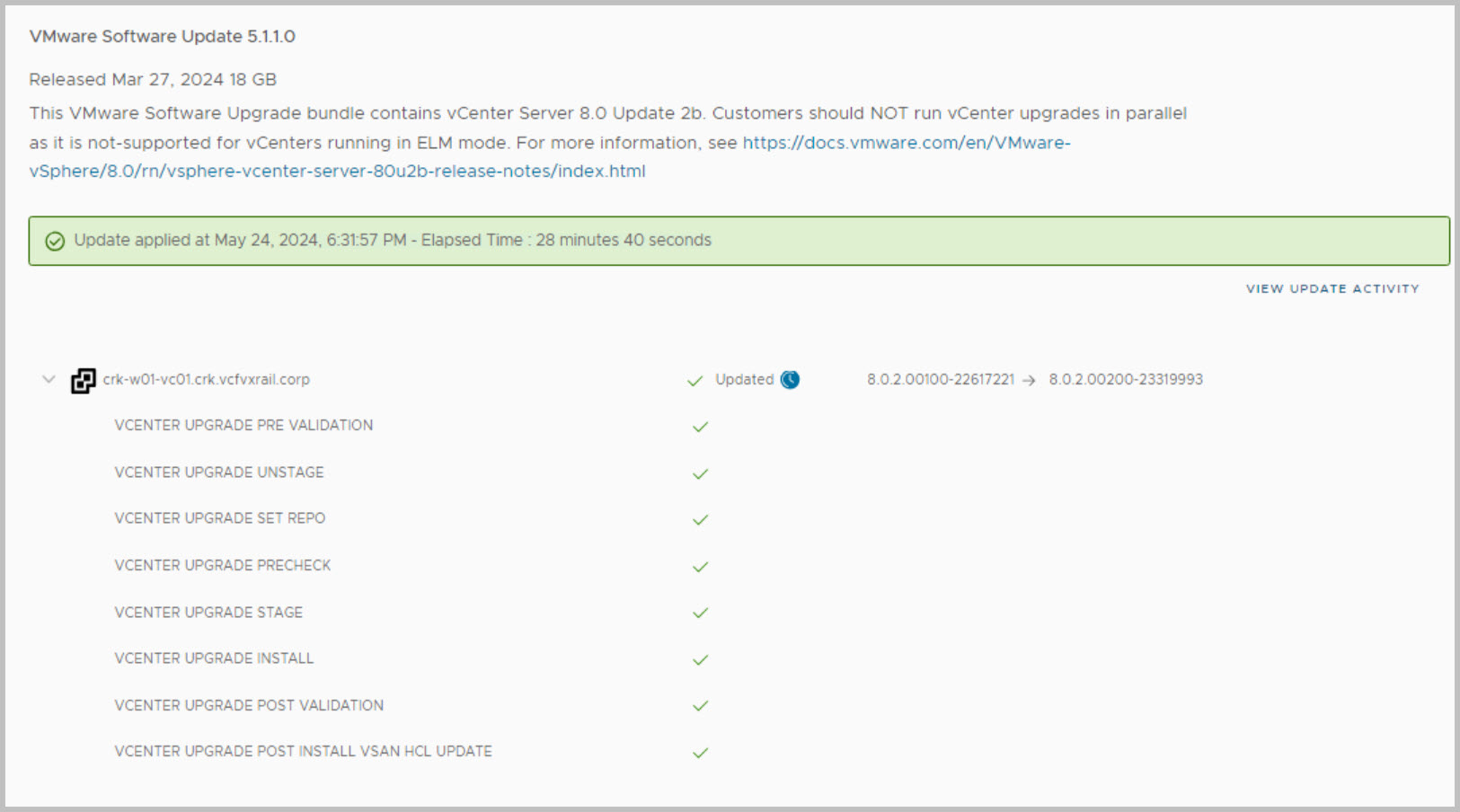Click checkmark beside VCENTER UPGRADE PRECHECK

701,567
